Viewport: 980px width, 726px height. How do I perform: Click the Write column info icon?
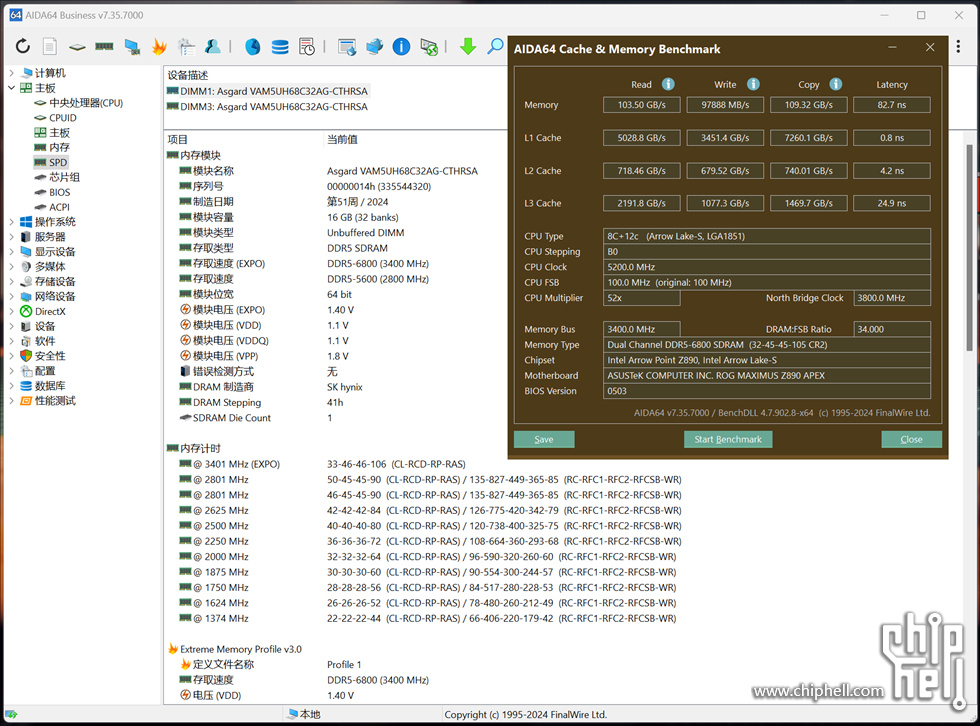[x=753, y=84]
